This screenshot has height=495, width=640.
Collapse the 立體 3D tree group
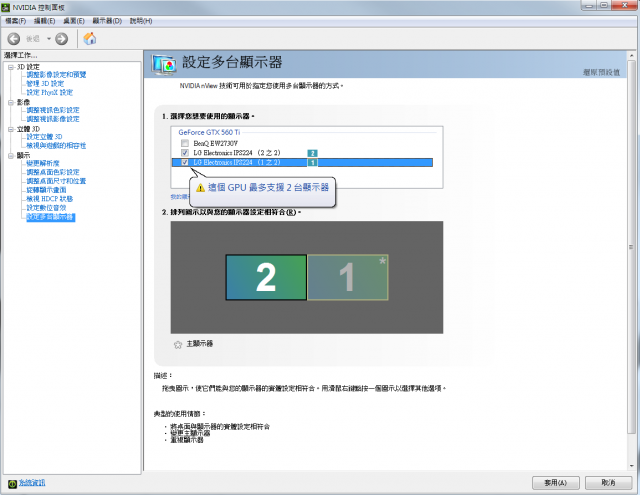pos(11,129)
